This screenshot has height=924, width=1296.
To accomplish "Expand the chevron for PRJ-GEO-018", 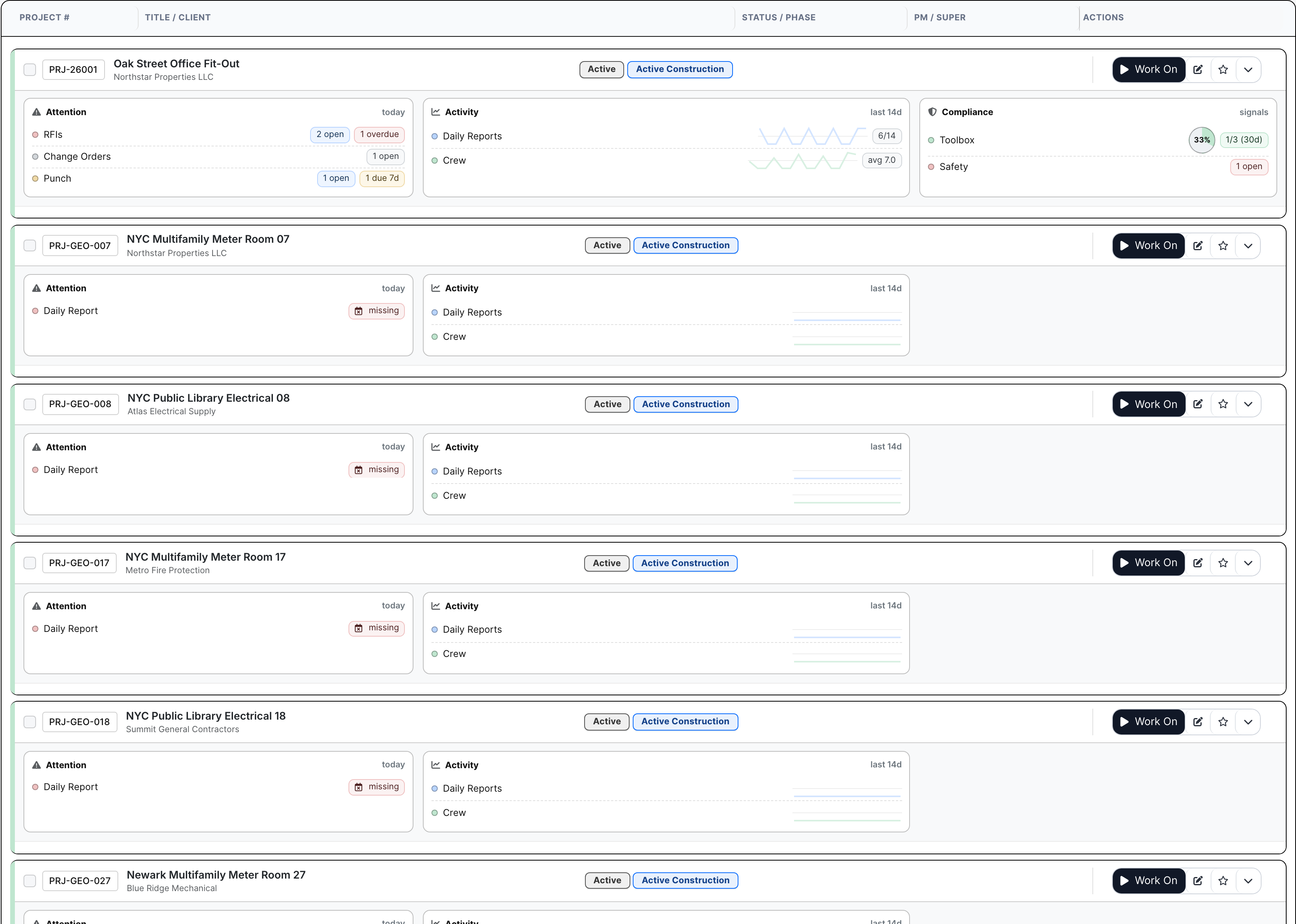I will 1248,722.
